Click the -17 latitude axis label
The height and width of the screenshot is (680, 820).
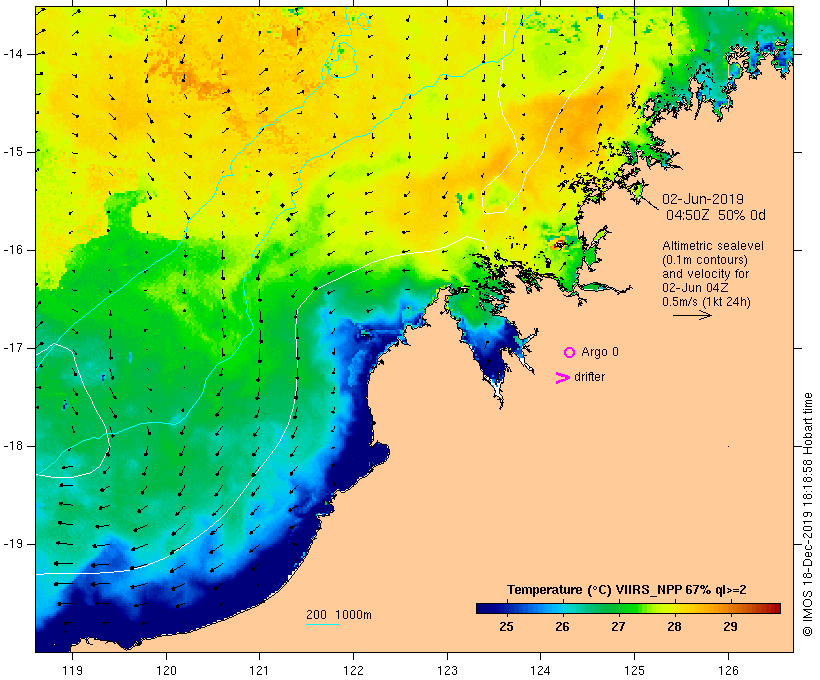click(x=13, y=348)
